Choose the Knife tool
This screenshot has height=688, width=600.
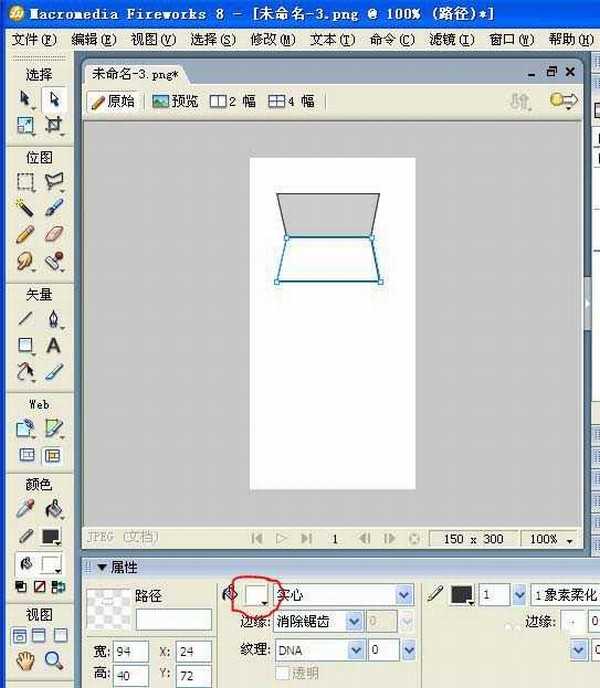(x=54, y=372)
